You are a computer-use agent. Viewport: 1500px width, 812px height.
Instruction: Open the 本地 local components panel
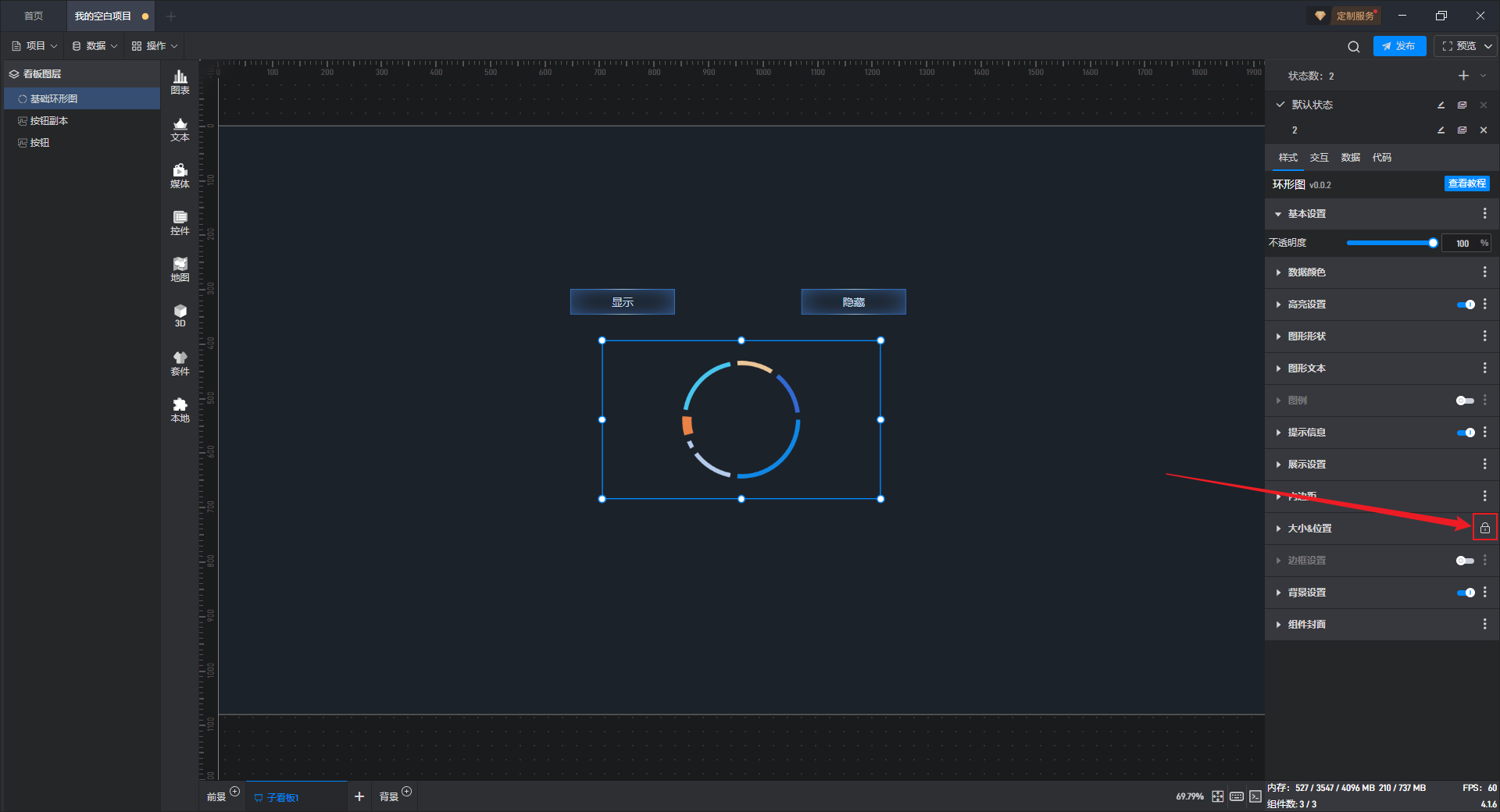[180, 410]
